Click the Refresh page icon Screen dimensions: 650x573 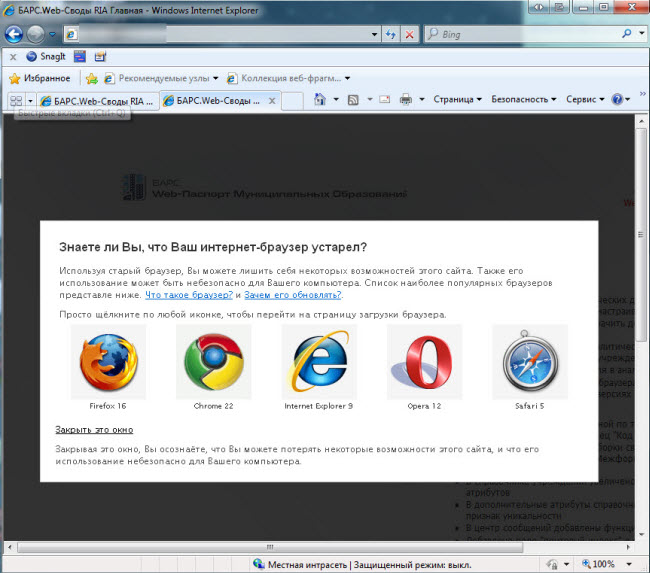[390, 34]
